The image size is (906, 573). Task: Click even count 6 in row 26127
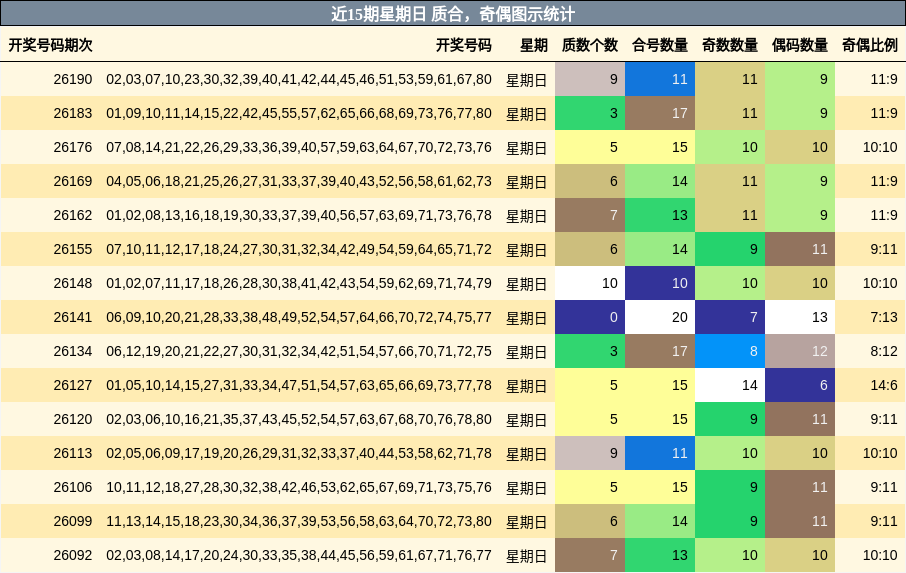[x=800, y=385]
